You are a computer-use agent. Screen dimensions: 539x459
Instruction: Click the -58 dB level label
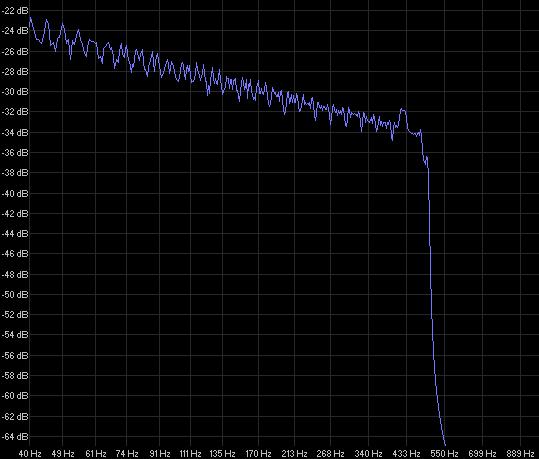pos(15,376)
